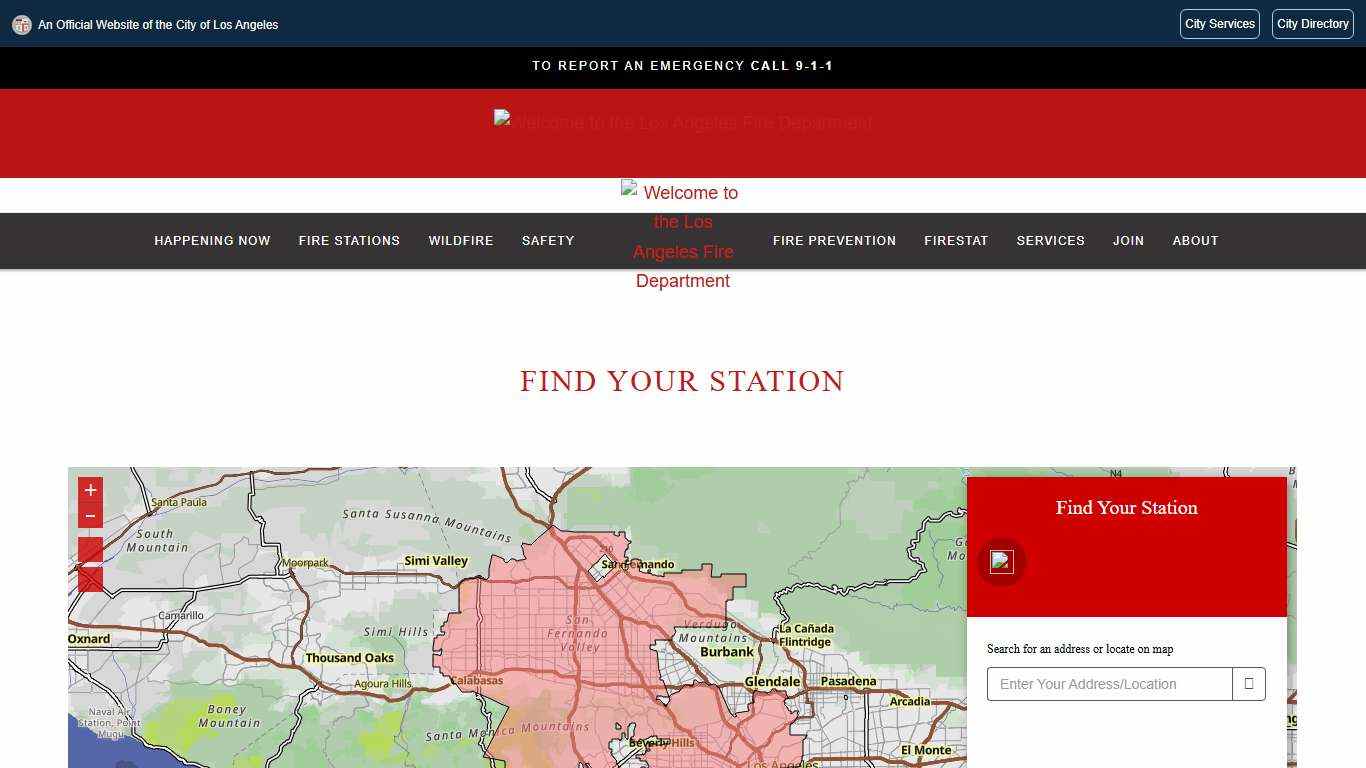Expand the SAFETY navigation menu
Image resolution: width=1366 pixels, height=768 pixels.
[x=548, y=240]
